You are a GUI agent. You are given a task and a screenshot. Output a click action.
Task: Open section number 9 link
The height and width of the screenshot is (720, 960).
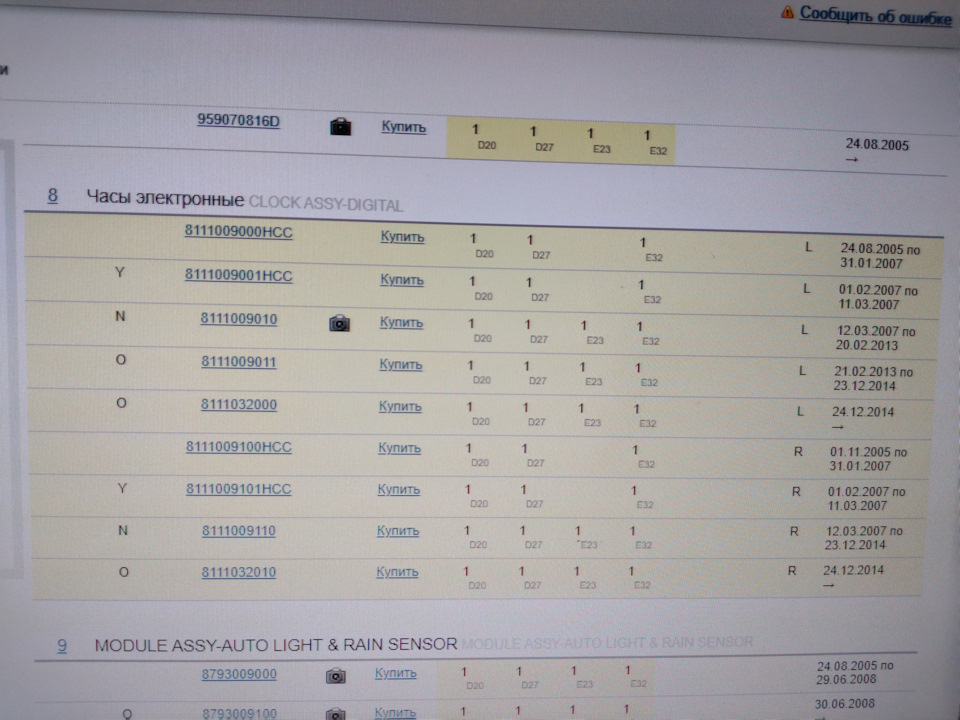click(62, 645)
